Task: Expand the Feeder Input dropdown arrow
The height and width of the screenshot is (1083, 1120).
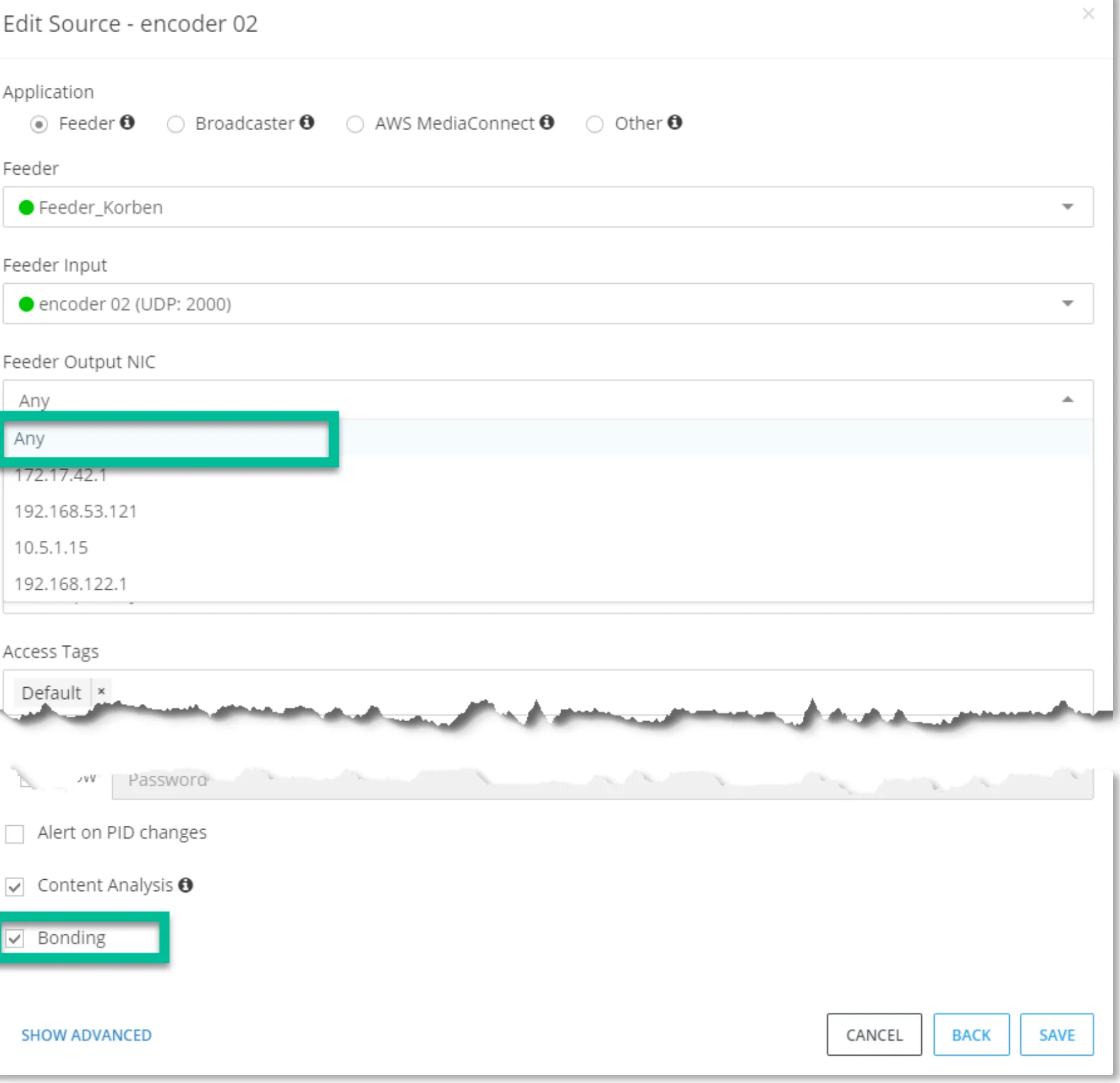Action: click(x=1067, y=304)
